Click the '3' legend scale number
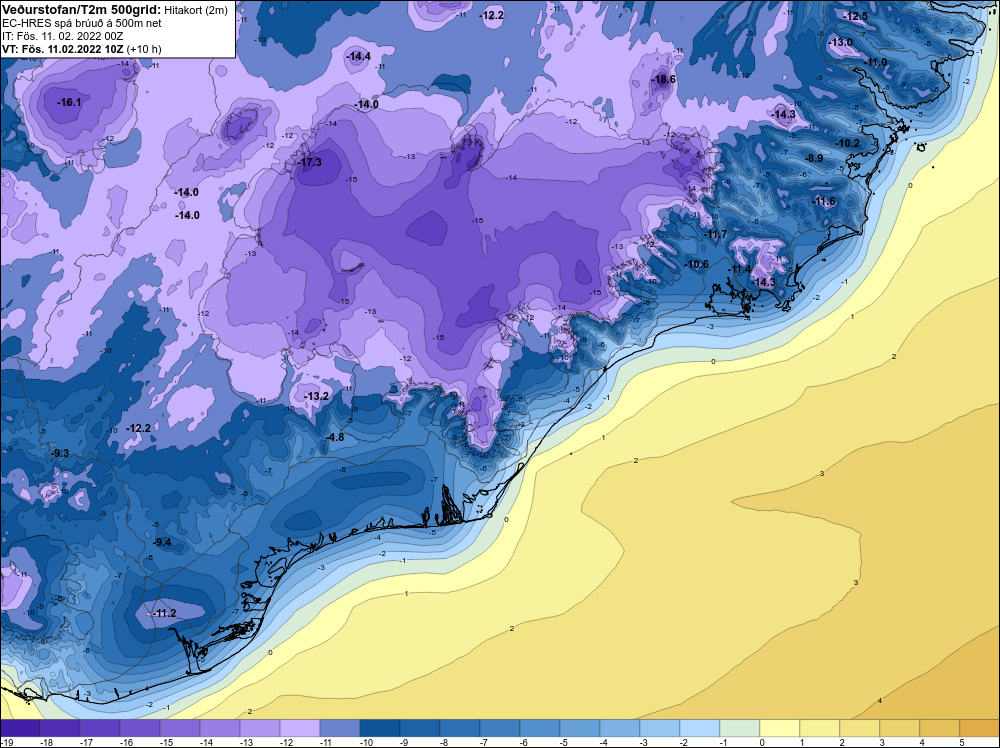 click(881, 742)
